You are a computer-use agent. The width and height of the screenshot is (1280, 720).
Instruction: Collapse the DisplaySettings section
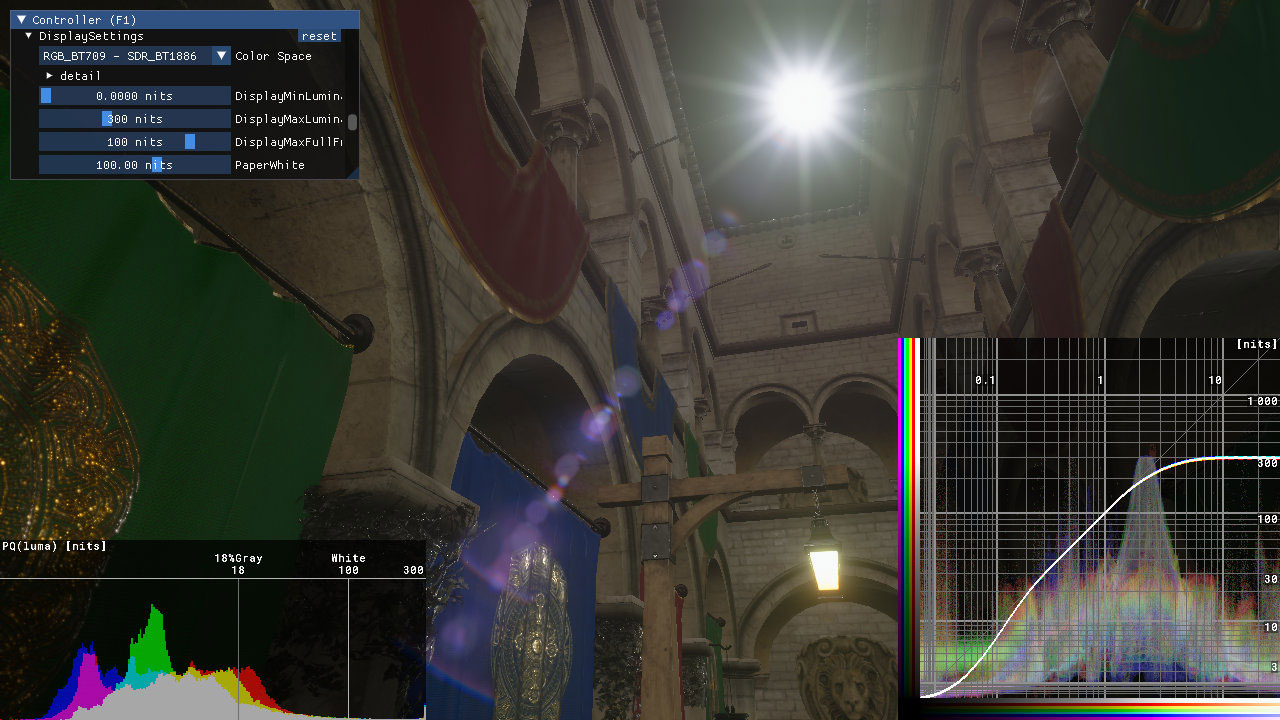point(29,36)
